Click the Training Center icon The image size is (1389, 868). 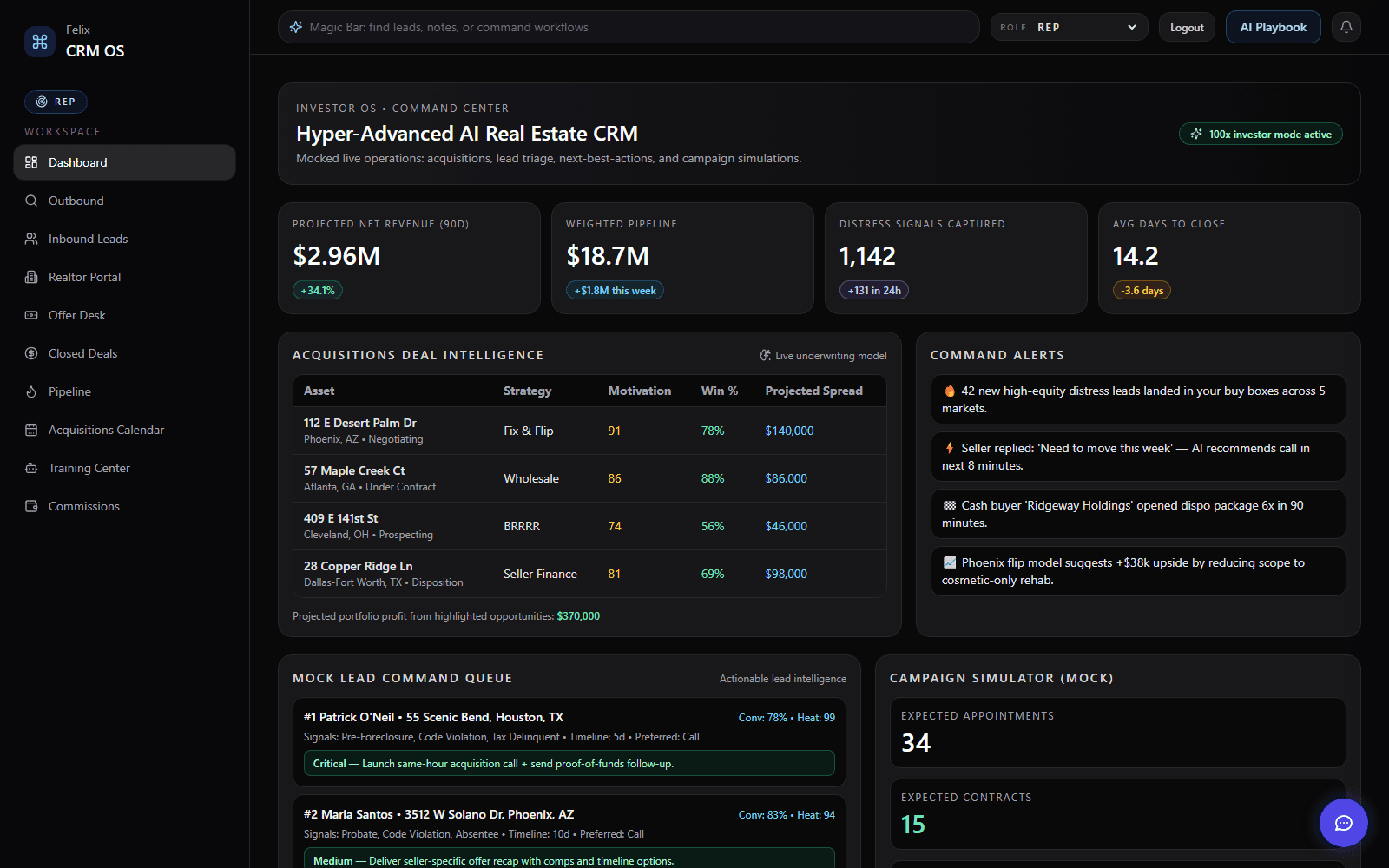point(31,468)
